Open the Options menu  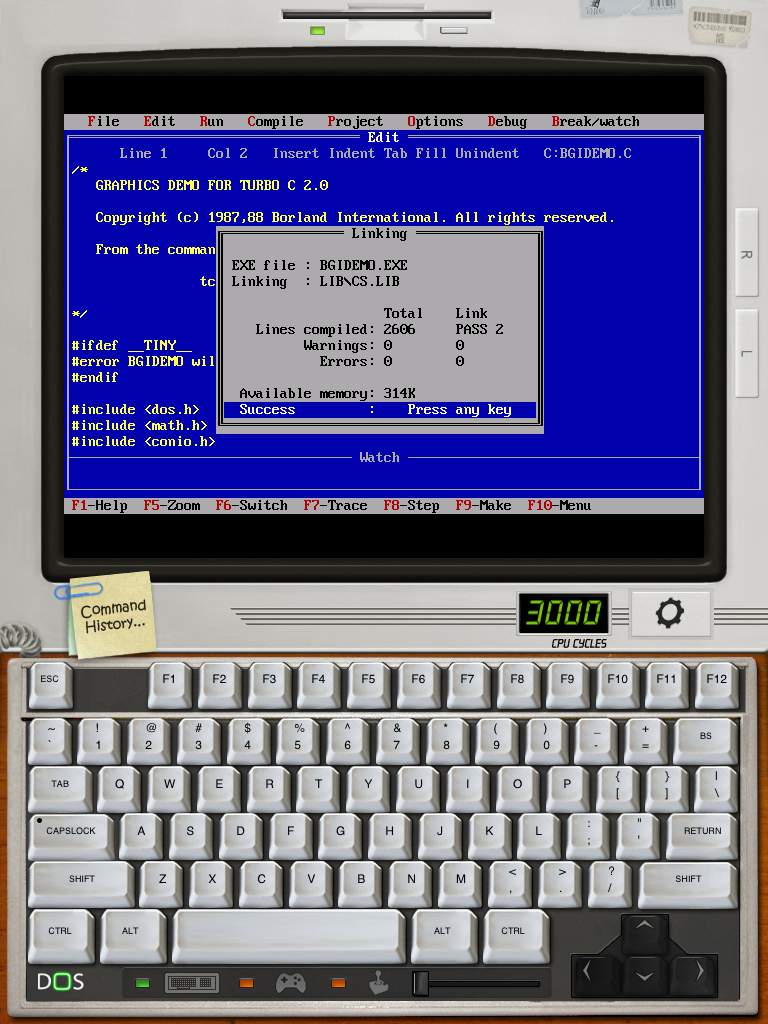(435, 121)
